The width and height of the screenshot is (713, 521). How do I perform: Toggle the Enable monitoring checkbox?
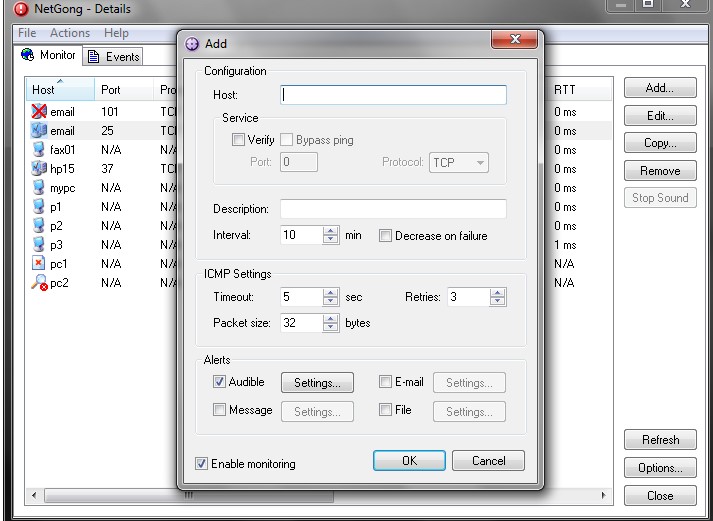(201, 463)
